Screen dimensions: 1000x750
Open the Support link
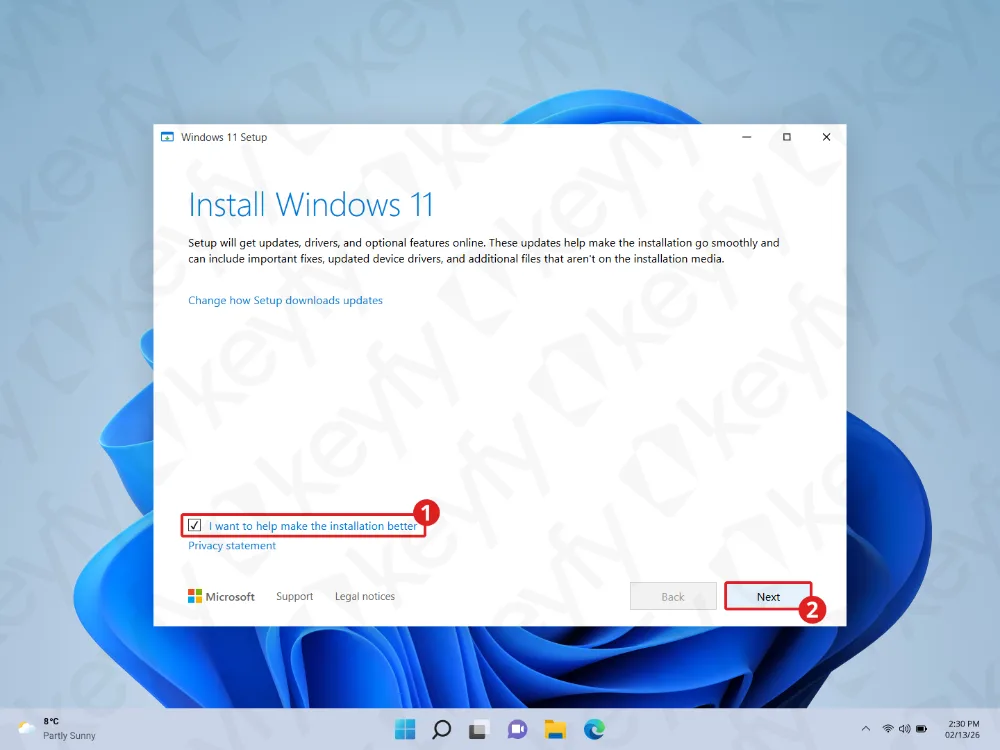(x=294, y=596)
